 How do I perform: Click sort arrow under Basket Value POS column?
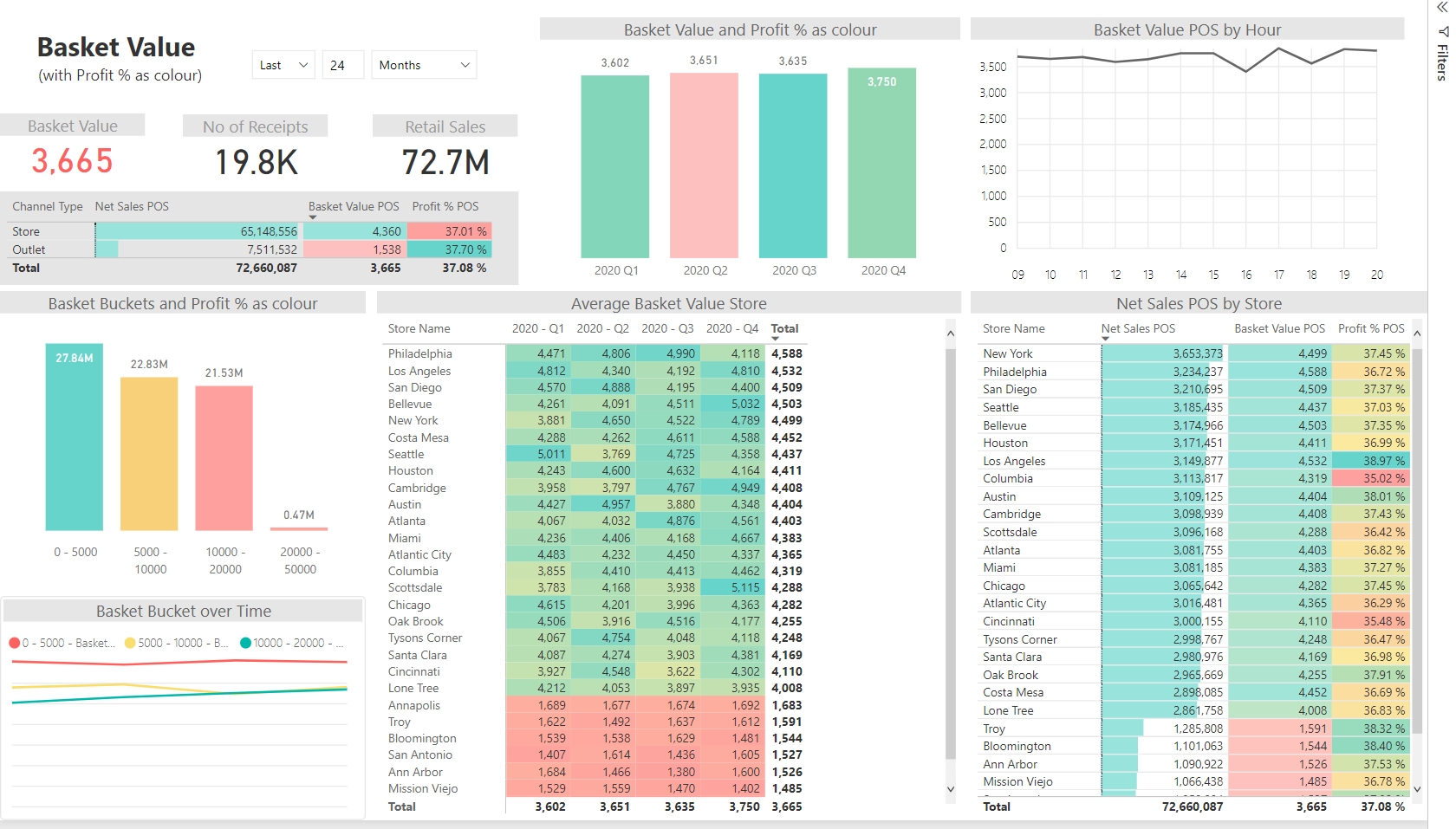pyautogui.click(x=313, y=217)
